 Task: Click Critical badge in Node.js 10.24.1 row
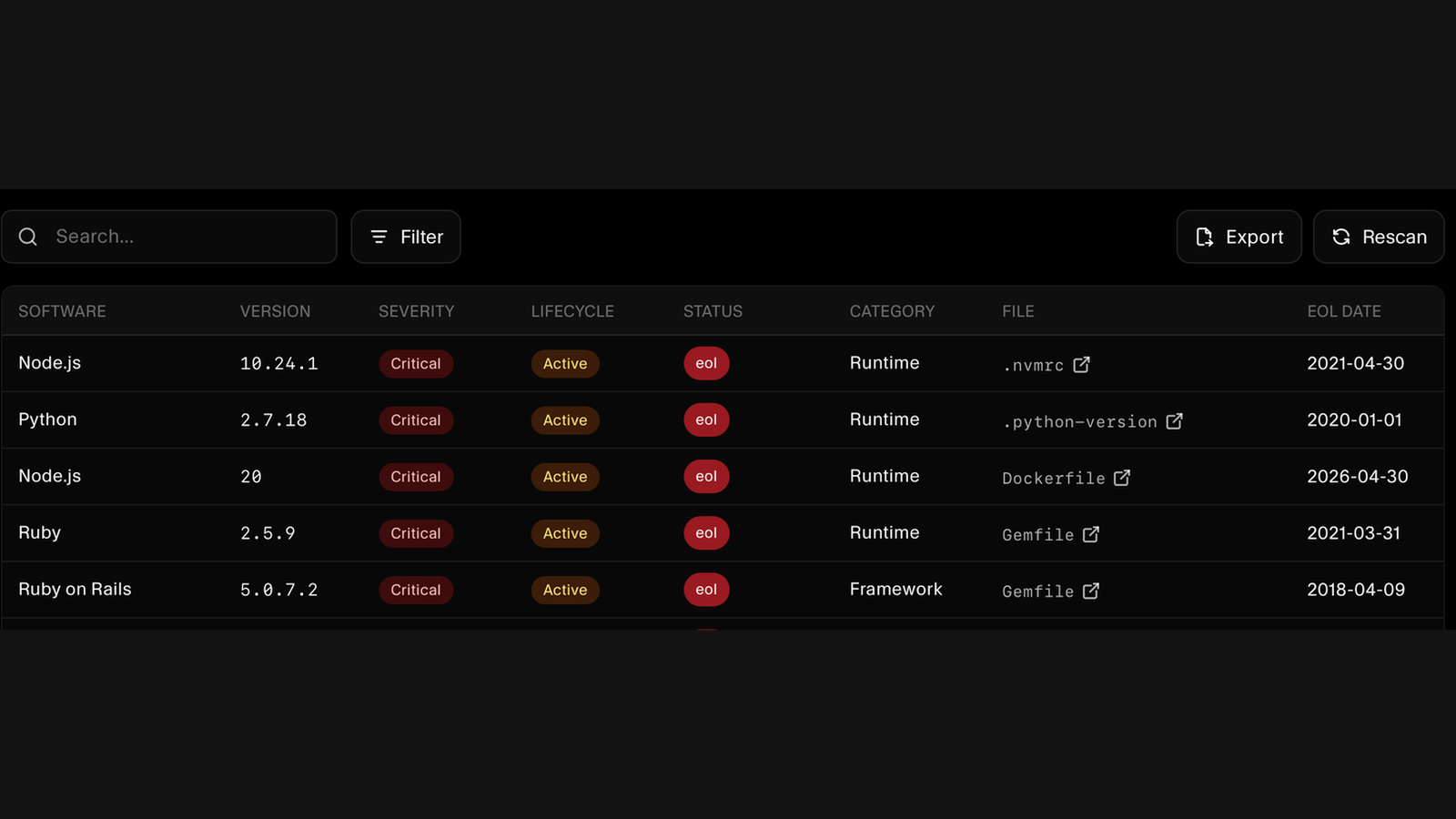click(x=416, y=364)
